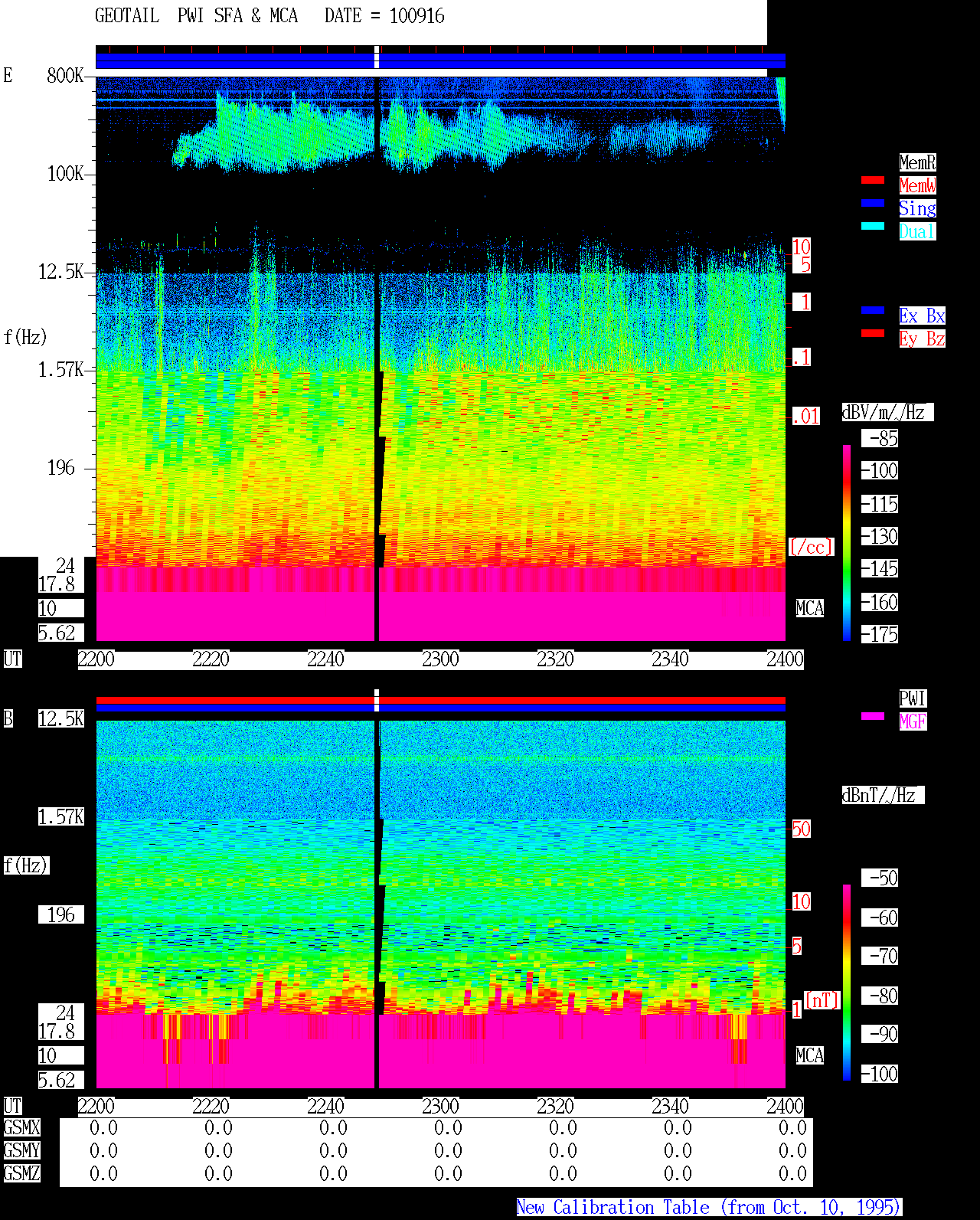The height and width of the screenshot is (1220, 980).
Task: Click the dBV/m/√Hz electric field color bar
Action: 847,542
